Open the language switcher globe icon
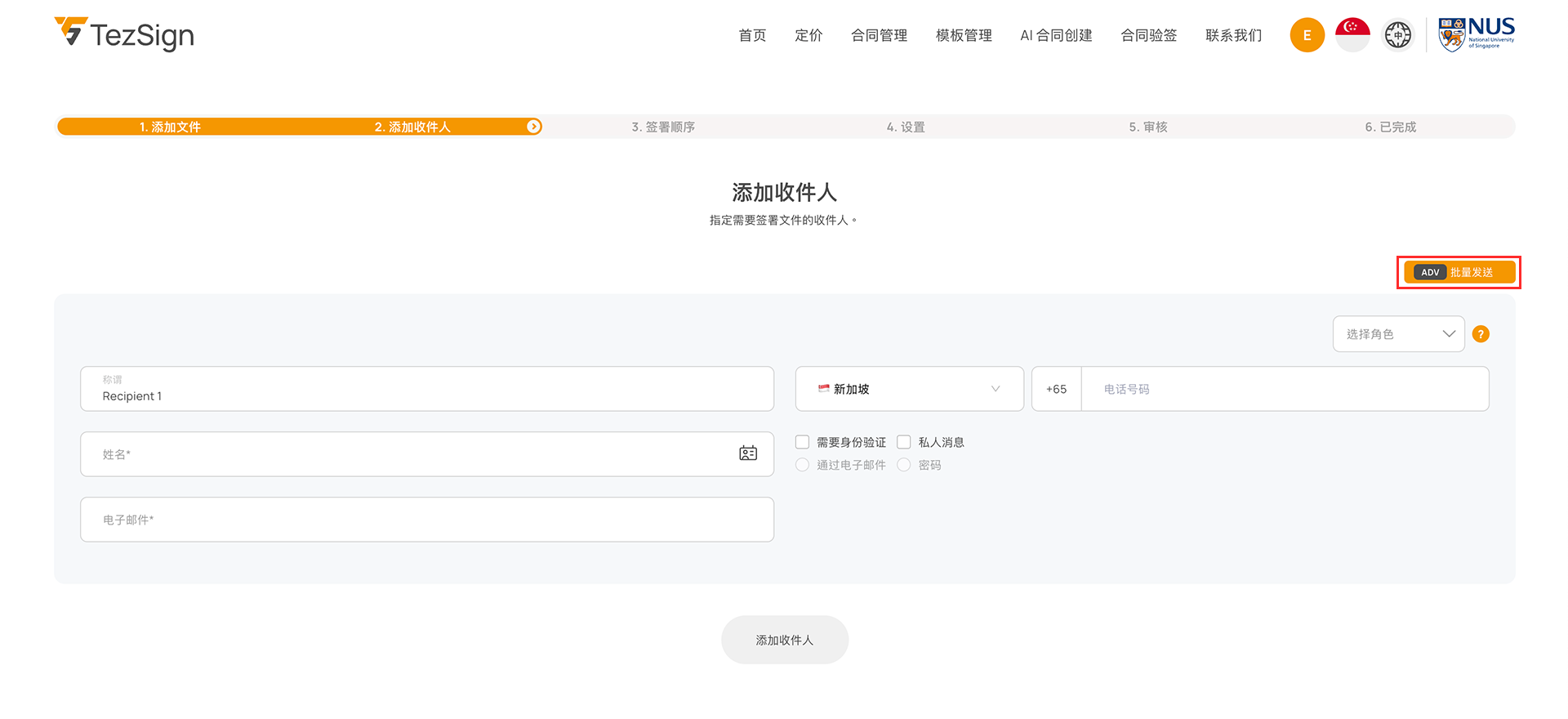1568x719 pixels. point(1397,35)
